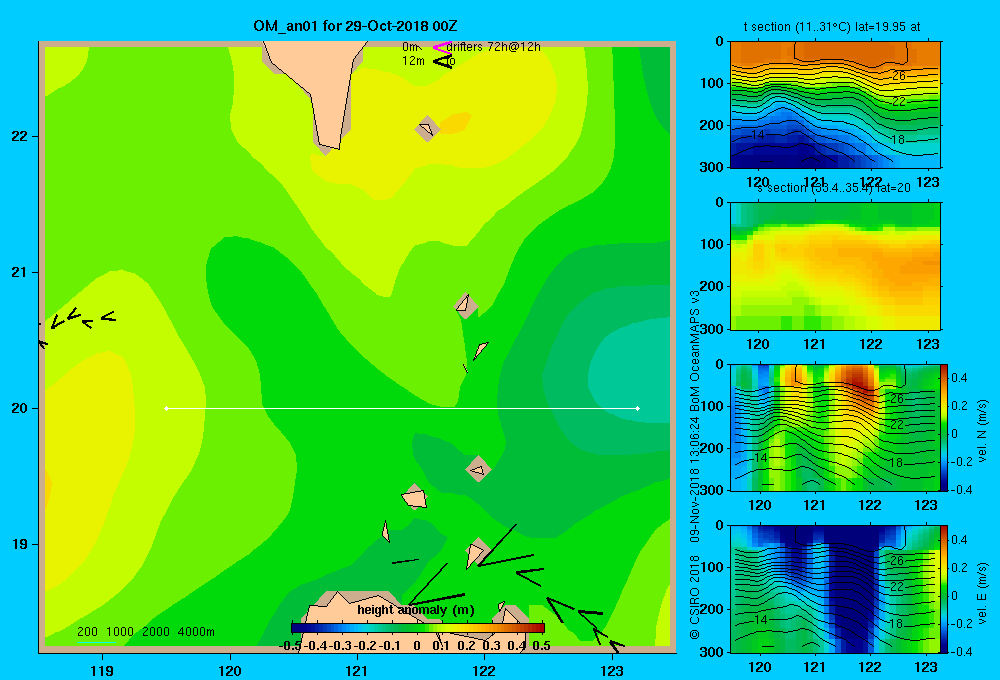
Task: Click the CSIRO BoM OceanMAPS v3 vertical credit text
Action: 695,464
